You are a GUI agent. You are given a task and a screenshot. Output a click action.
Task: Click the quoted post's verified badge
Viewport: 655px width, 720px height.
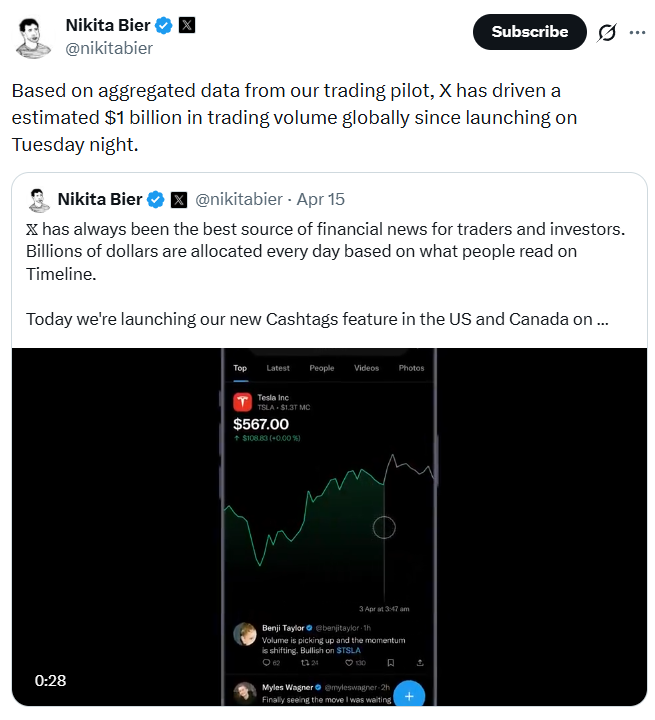click(x=156, y=200)
